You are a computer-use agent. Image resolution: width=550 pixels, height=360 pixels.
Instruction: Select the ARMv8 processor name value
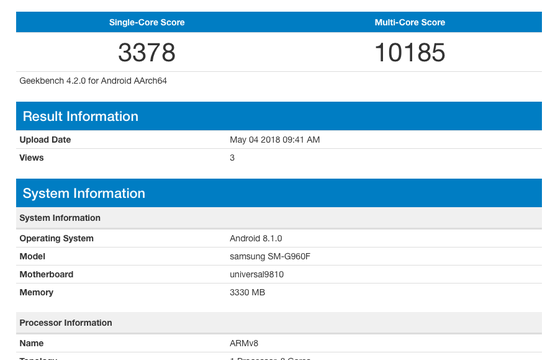244,343
